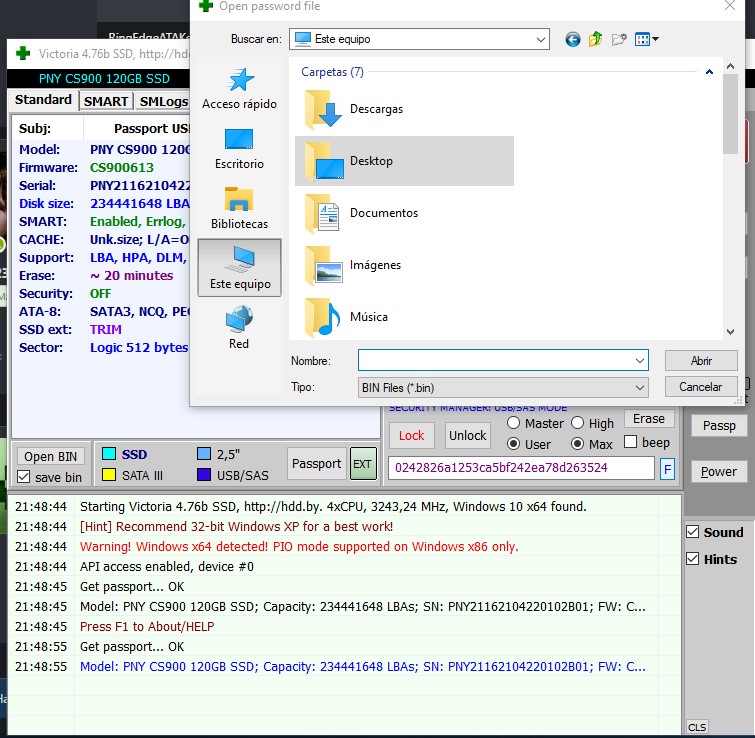Select the Desktop folder
This screenshot has height=738, width=755.
pyautogui.click(x=404, y=161)
